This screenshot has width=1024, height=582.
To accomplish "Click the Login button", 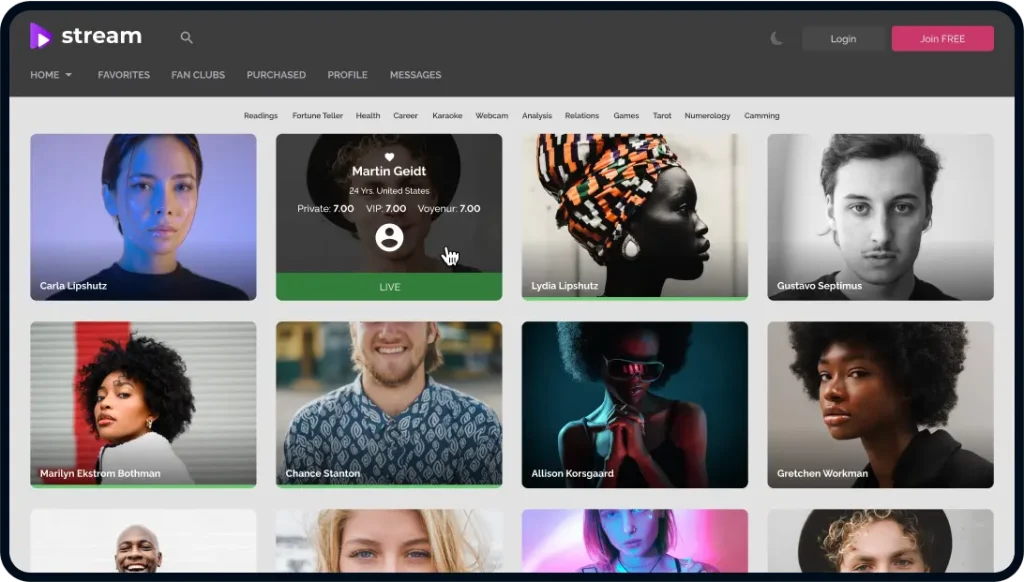I will [843, 39].
